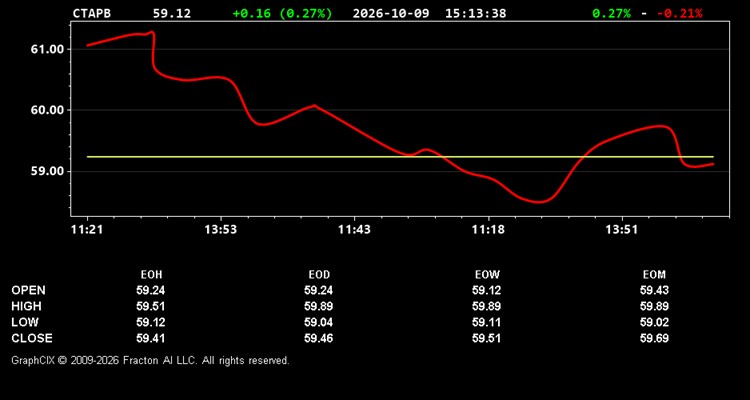
Task: Select the current price 59.12 in the header
Action: 172,13
